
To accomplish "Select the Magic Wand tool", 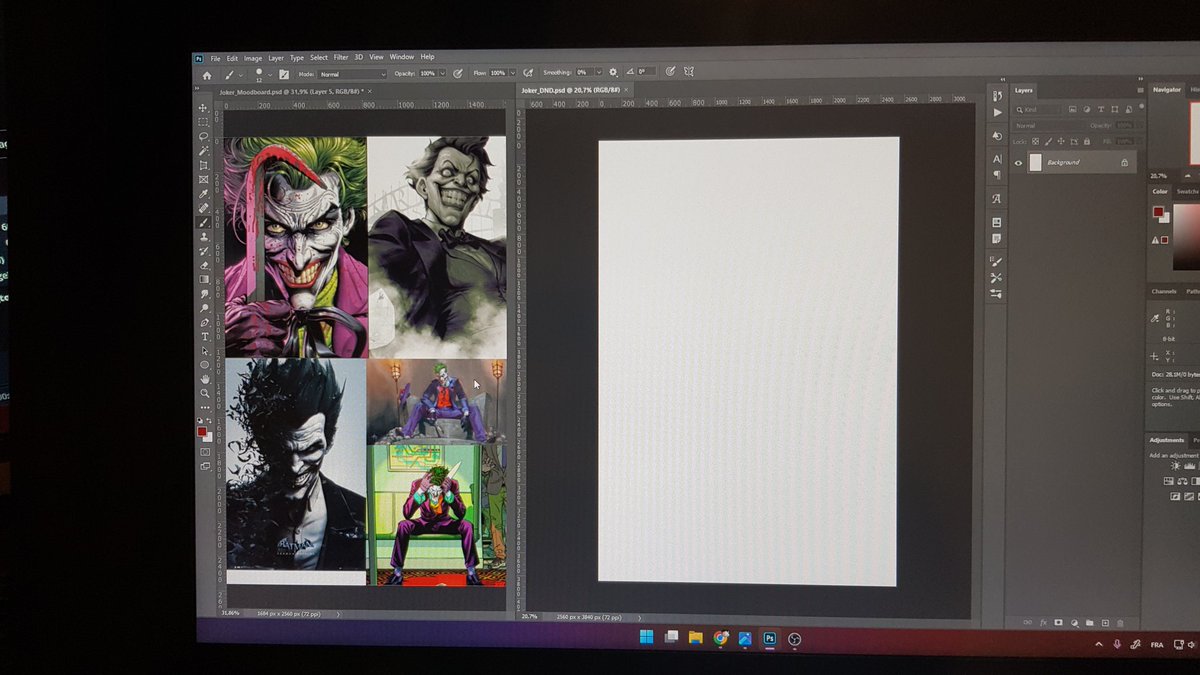I will (x=204, y=151).
